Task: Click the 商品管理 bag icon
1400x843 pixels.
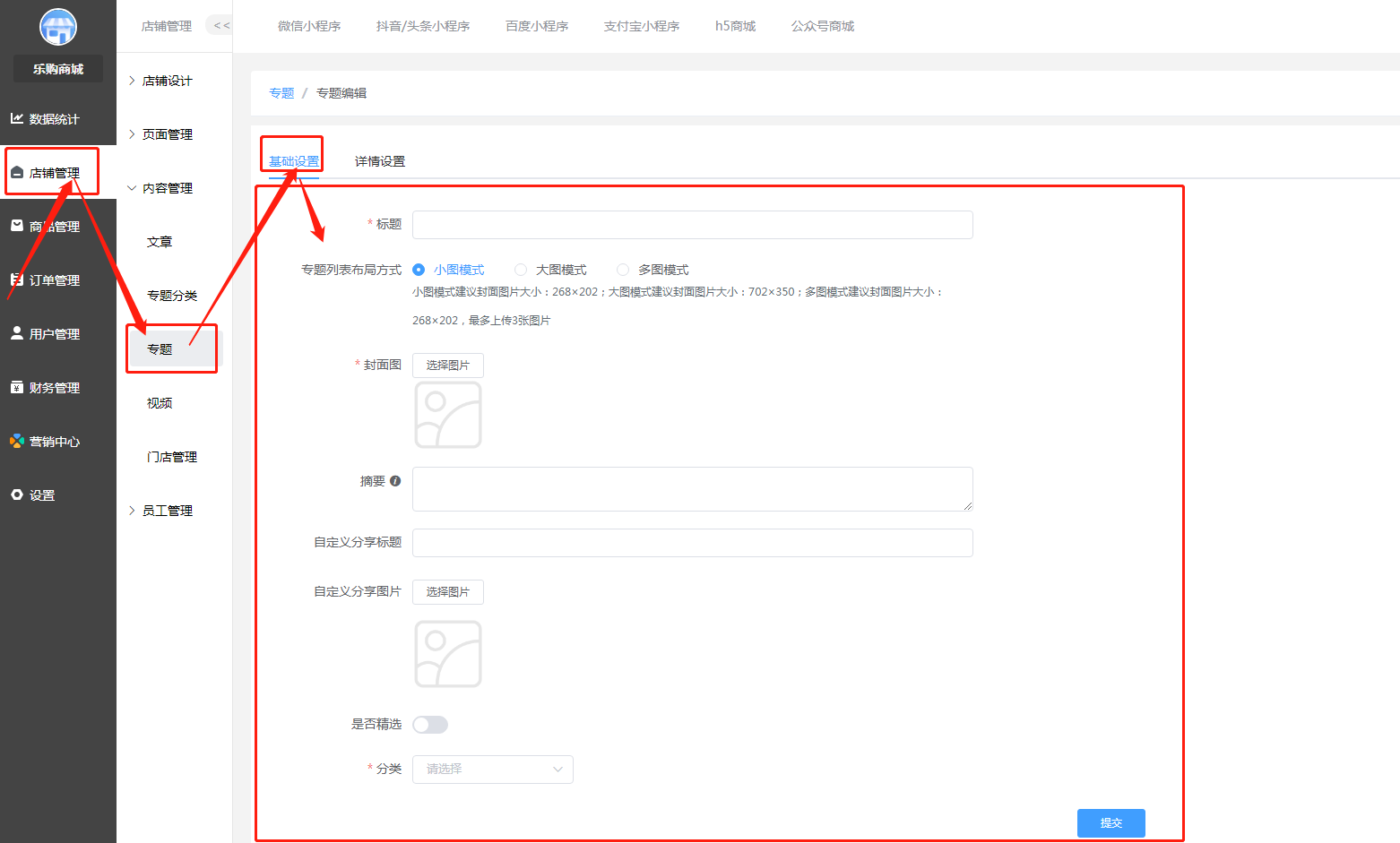Action: coord(17,226)
